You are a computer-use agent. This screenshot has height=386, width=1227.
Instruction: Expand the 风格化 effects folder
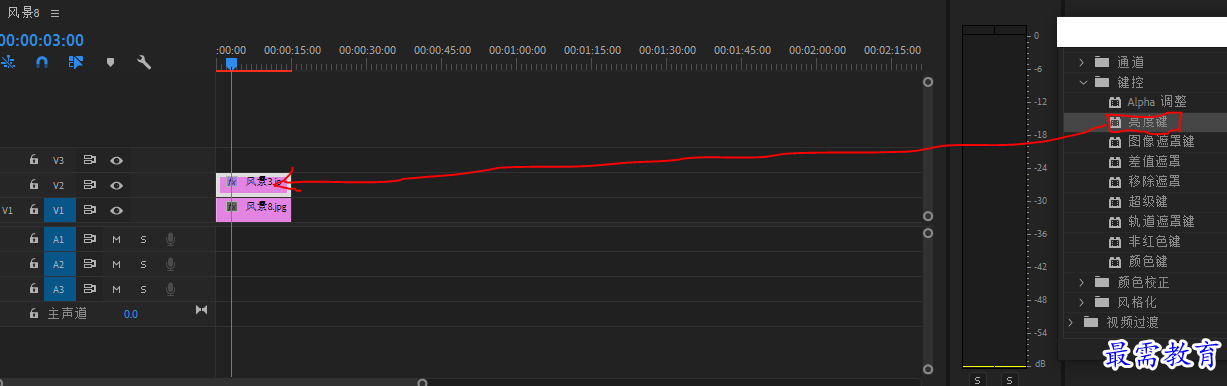1082,302
